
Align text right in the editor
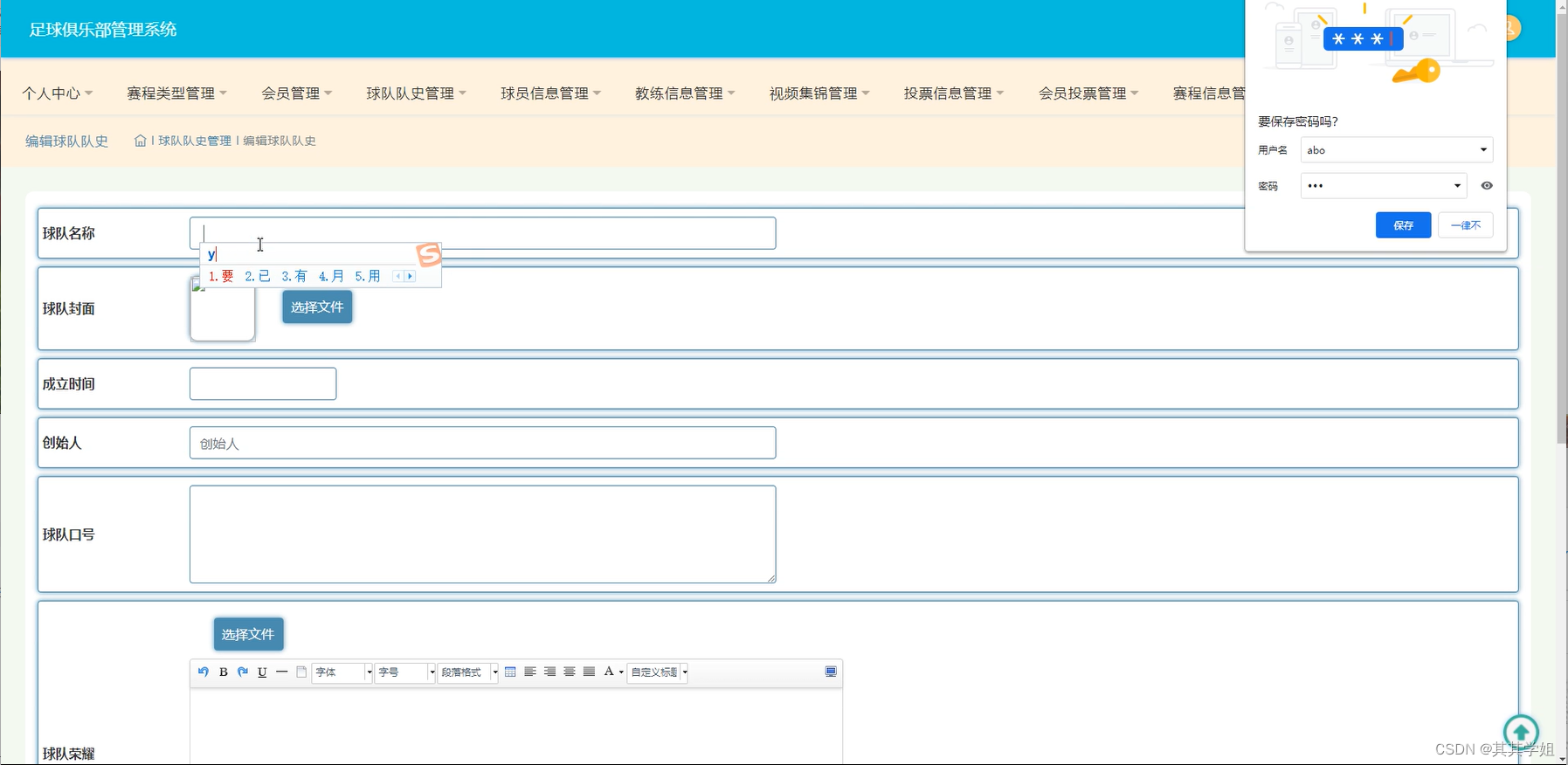tap(549, 672)
